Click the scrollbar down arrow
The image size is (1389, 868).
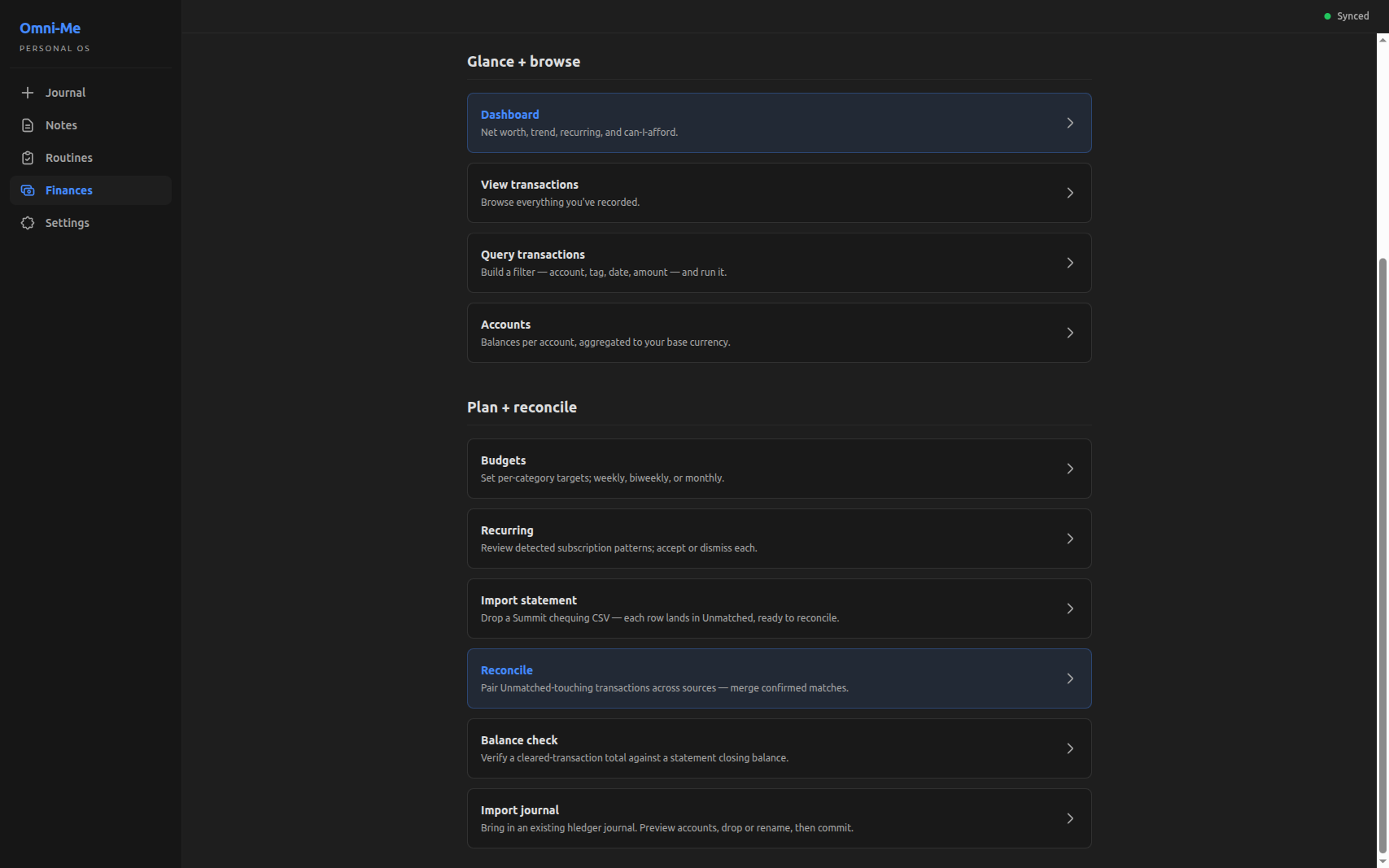click(1382, 861)
